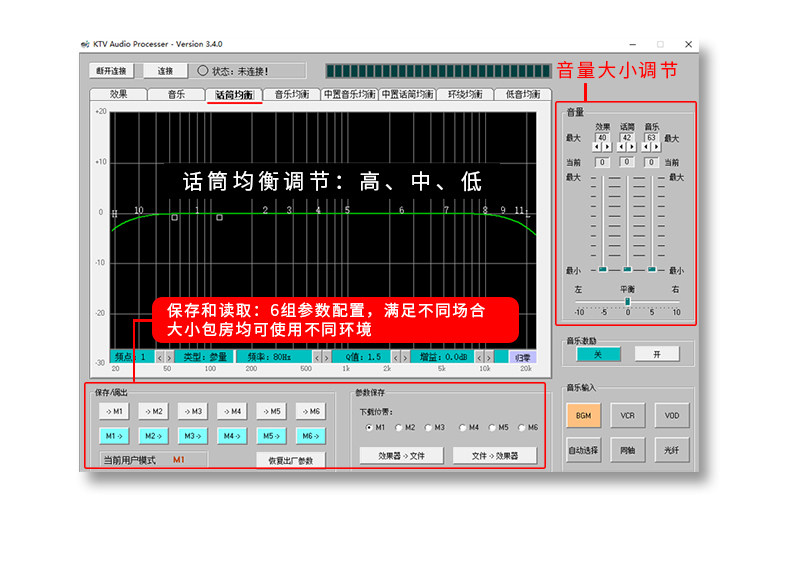Select VOD music input
This screenshot has width=790, height=582.
(x=672, y=416)
